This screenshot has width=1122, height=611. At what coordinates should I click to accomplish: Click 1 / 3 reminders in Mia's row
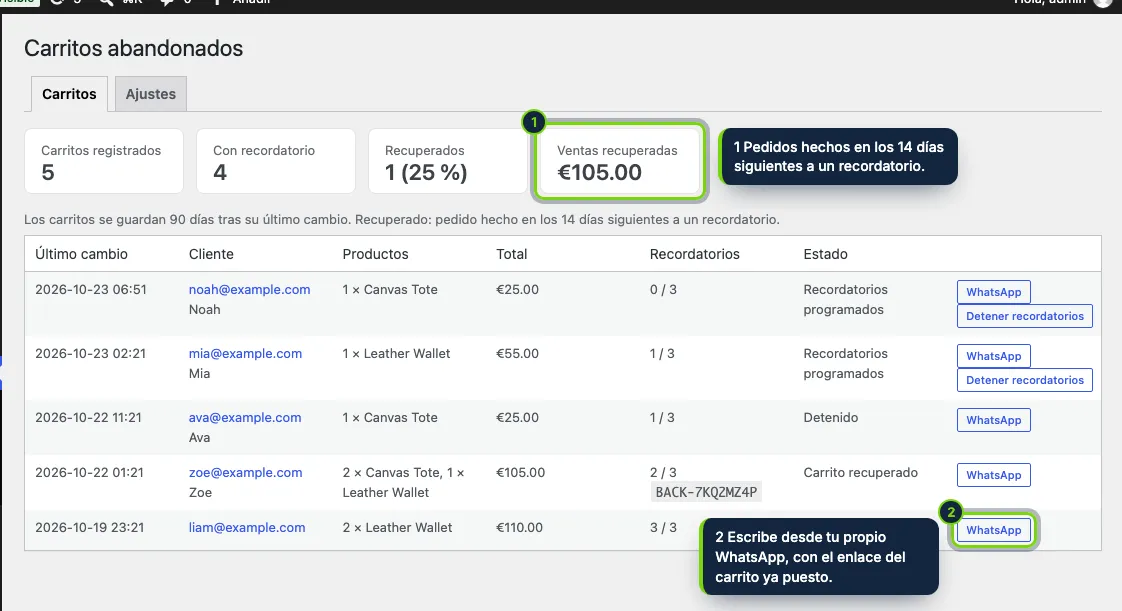point(662,353)
